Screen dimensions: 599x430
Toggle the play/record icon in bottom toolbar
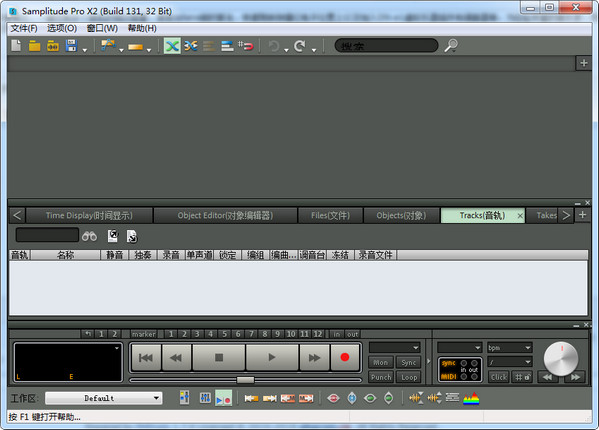point(223,398)
